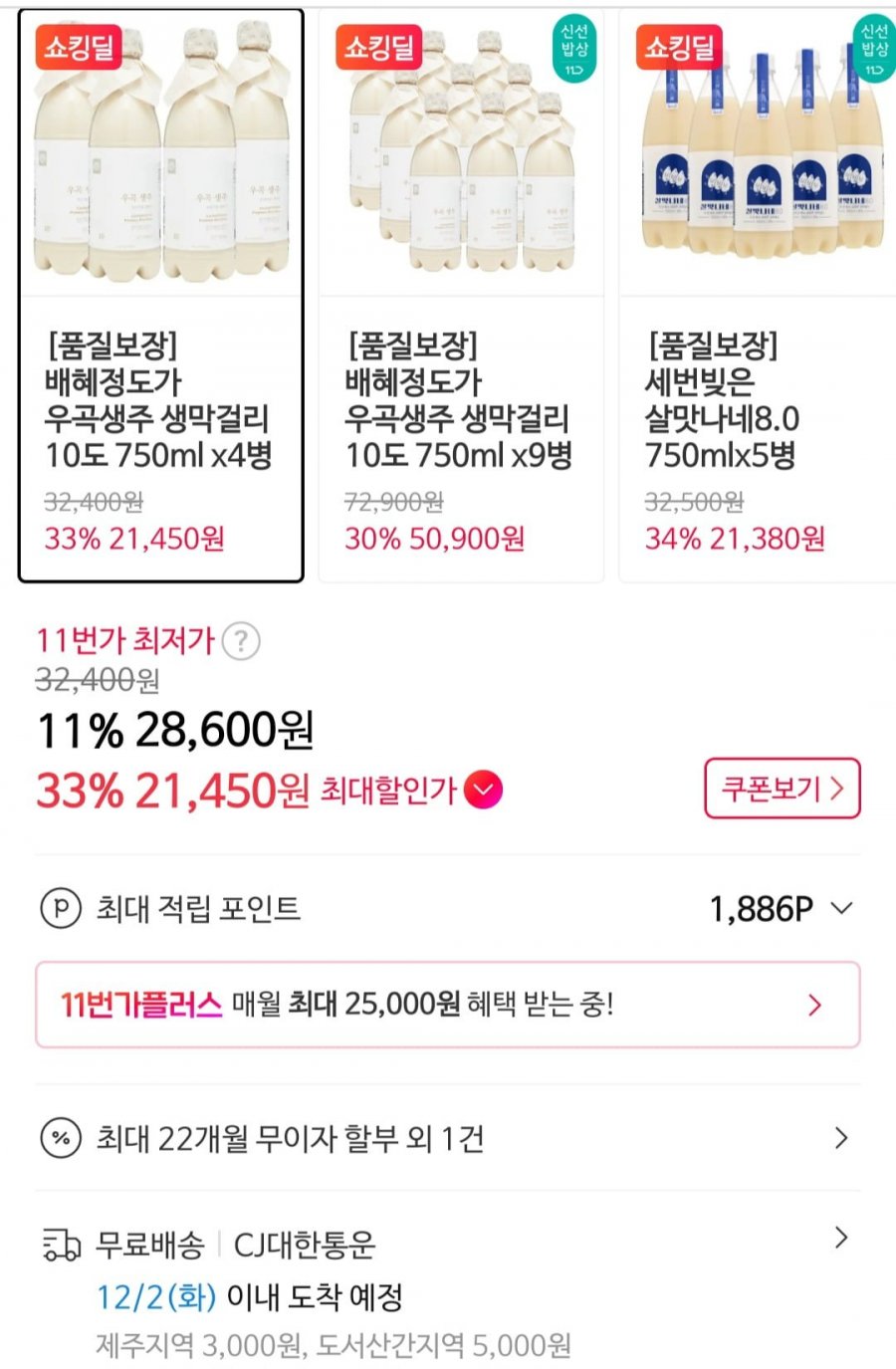Click the 신선밥상 badge on x9병 product
The height and width of the screenshot is (1369, 896).
pos(574,48)
